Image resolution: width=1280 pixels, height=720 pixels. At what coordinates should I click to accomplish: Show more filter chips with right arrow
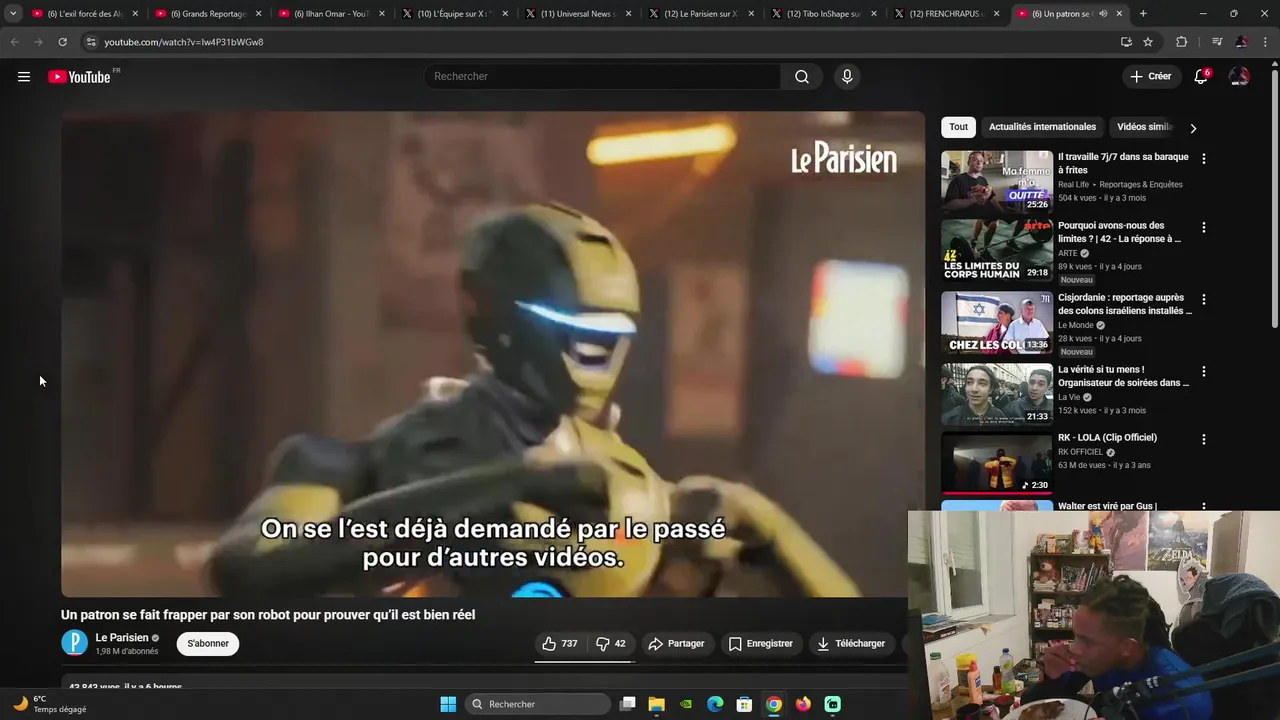pyautogui.click(x=1193, y=128)
